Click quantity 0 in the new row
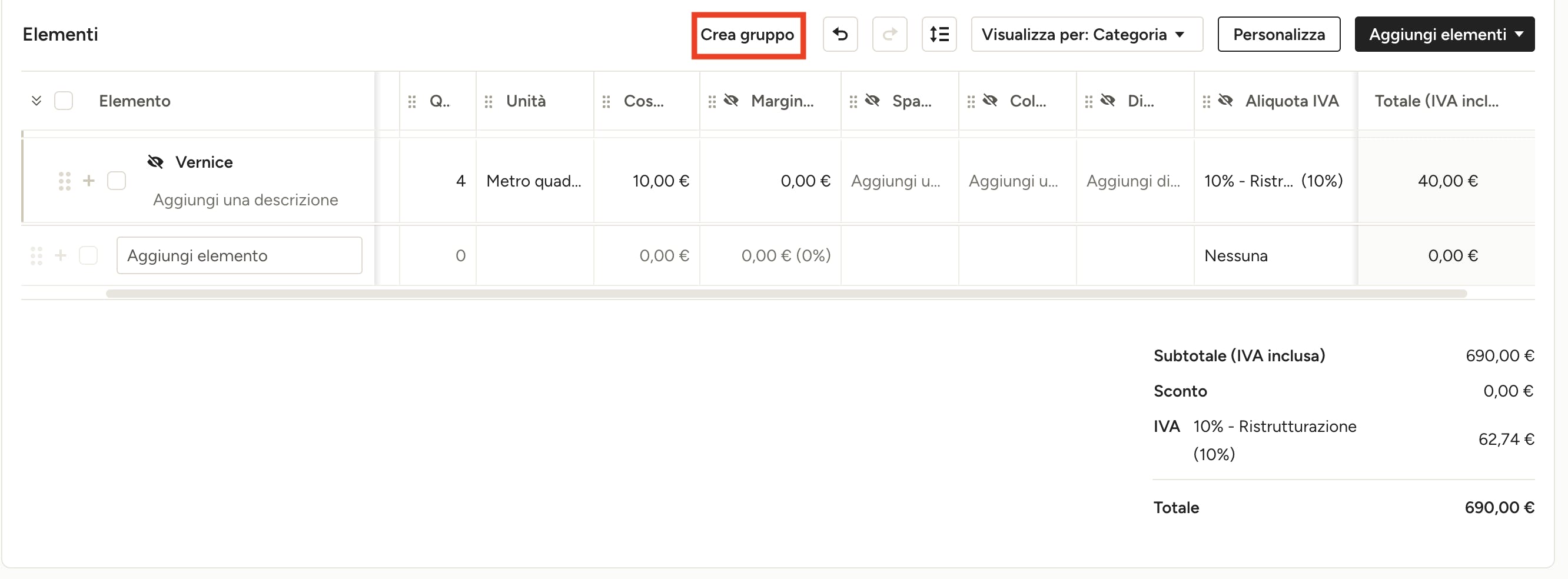 click(438, 256)
